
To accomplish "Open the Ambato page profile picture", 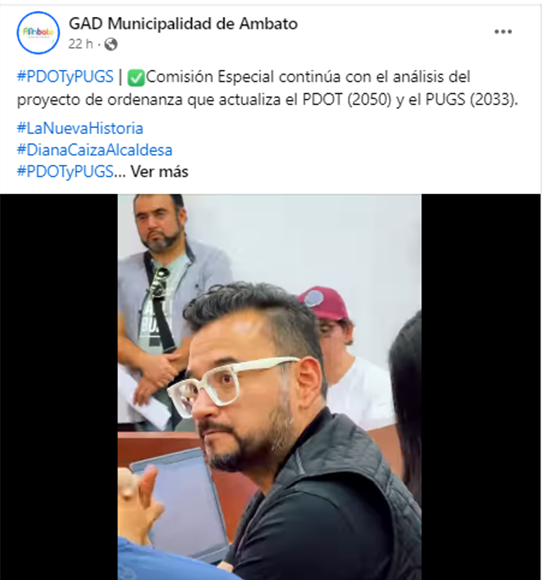I will pos(38,33).
